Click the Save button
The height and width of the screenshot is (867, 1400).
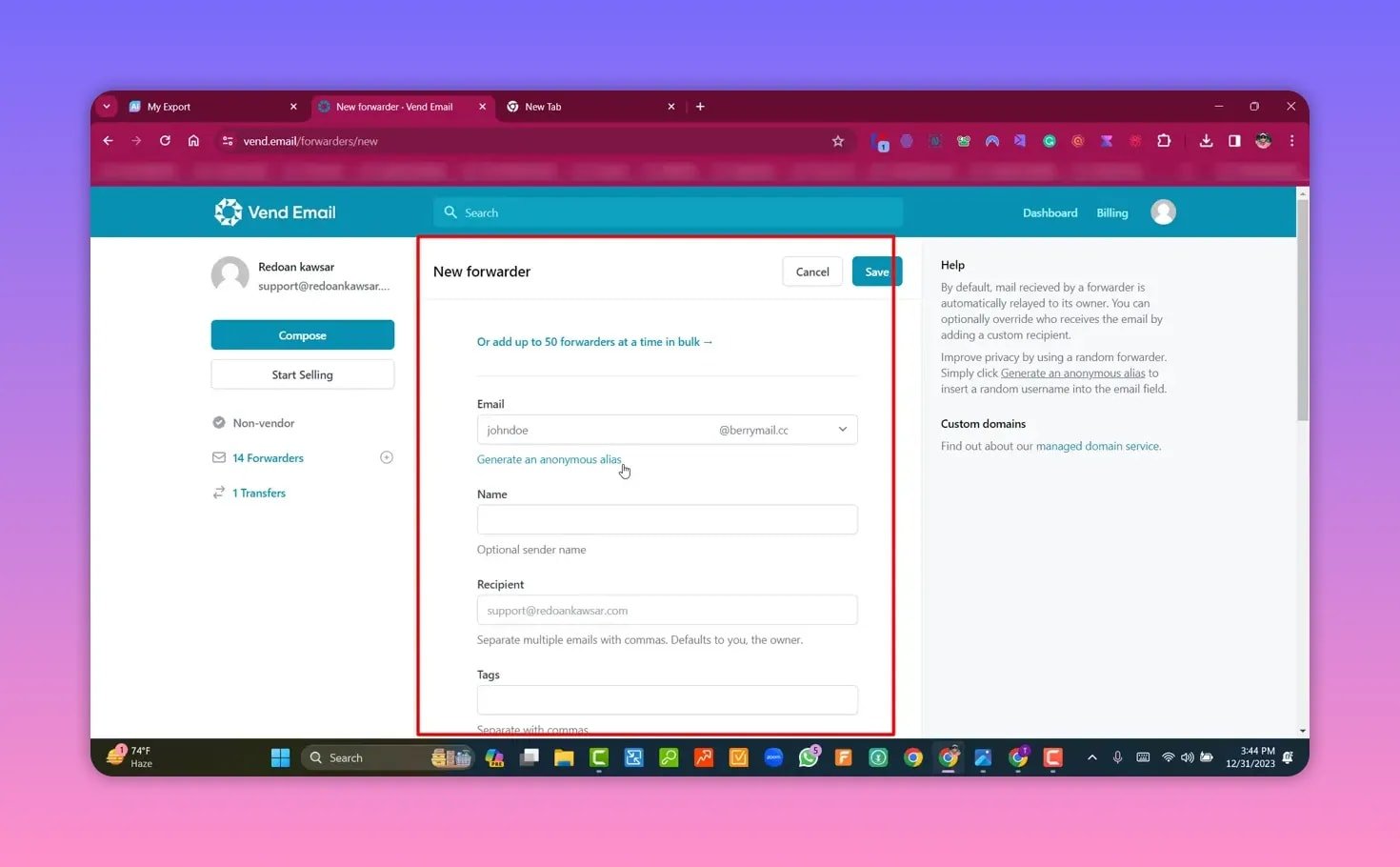[x=876, y=272]
